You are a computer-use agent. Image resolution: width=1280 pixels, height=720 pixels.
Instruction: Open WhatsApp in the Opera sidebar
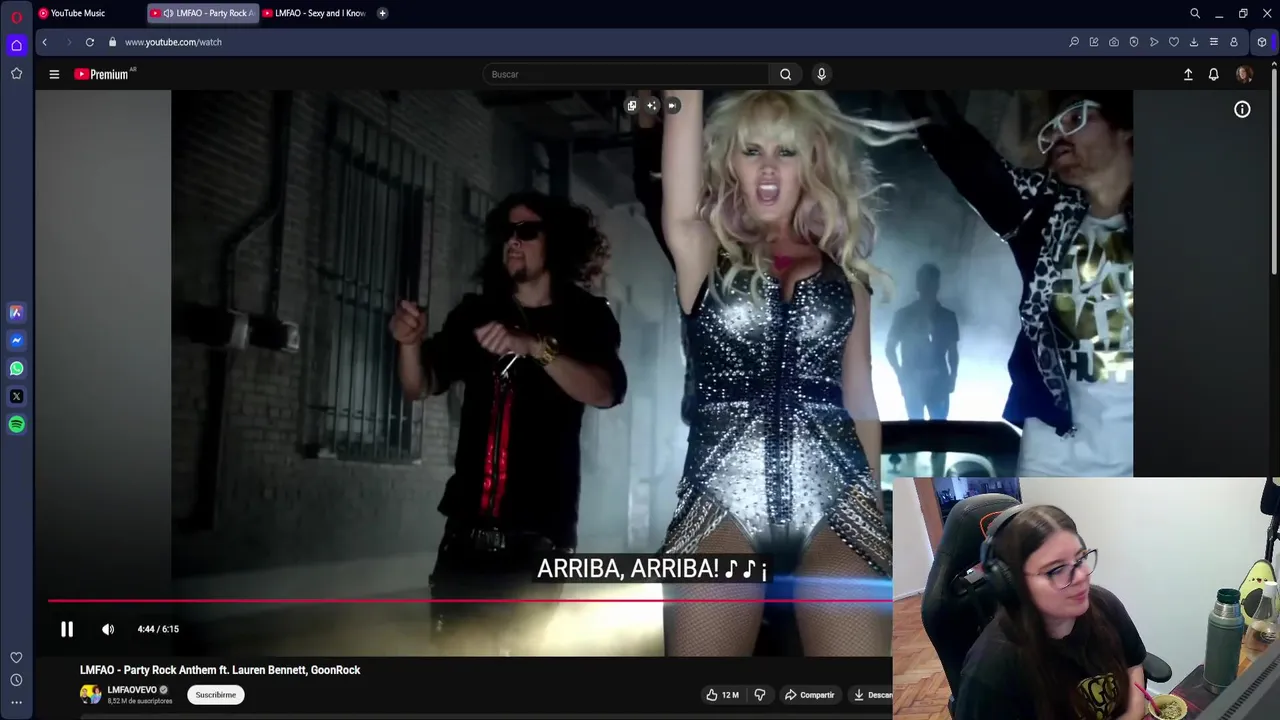(16, 368)
